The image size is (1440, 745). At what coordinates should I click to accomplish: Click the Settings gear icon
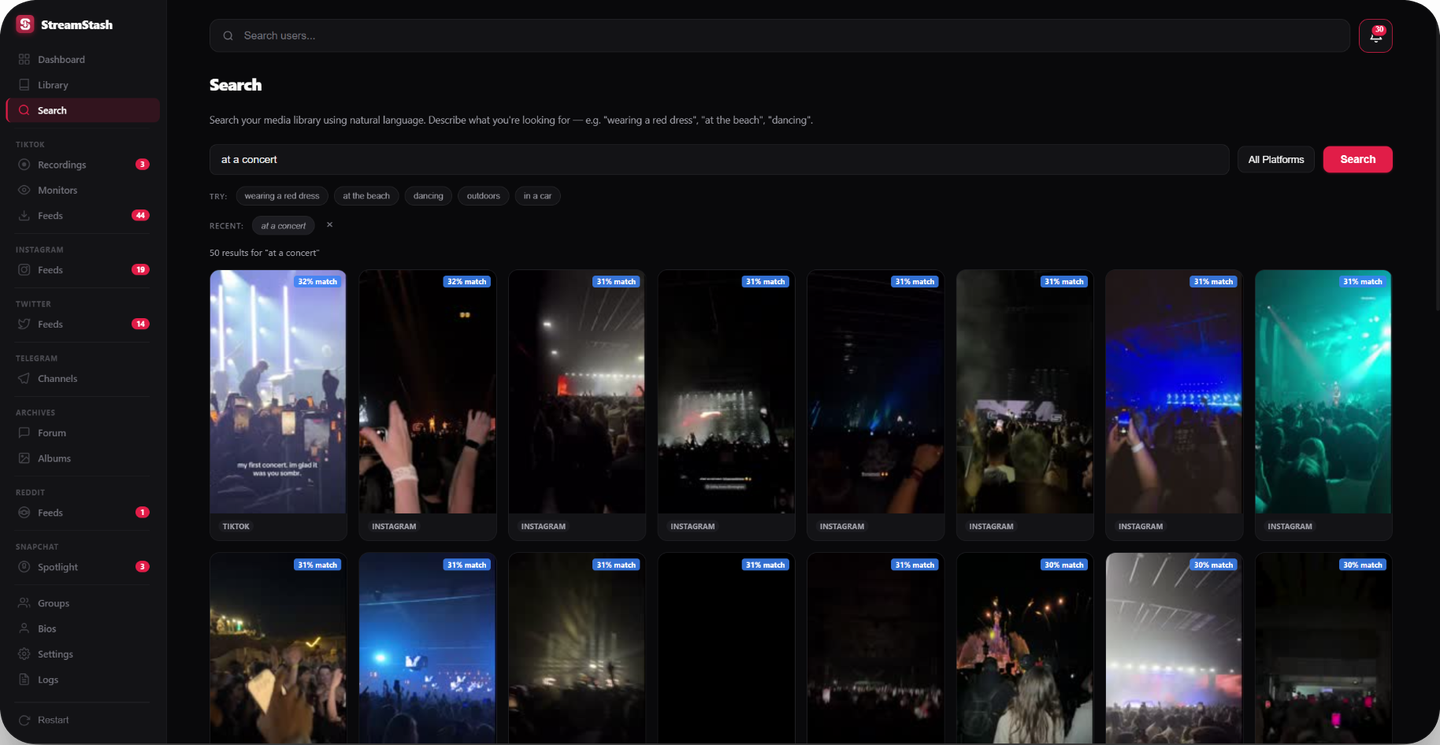coord(24,654)
